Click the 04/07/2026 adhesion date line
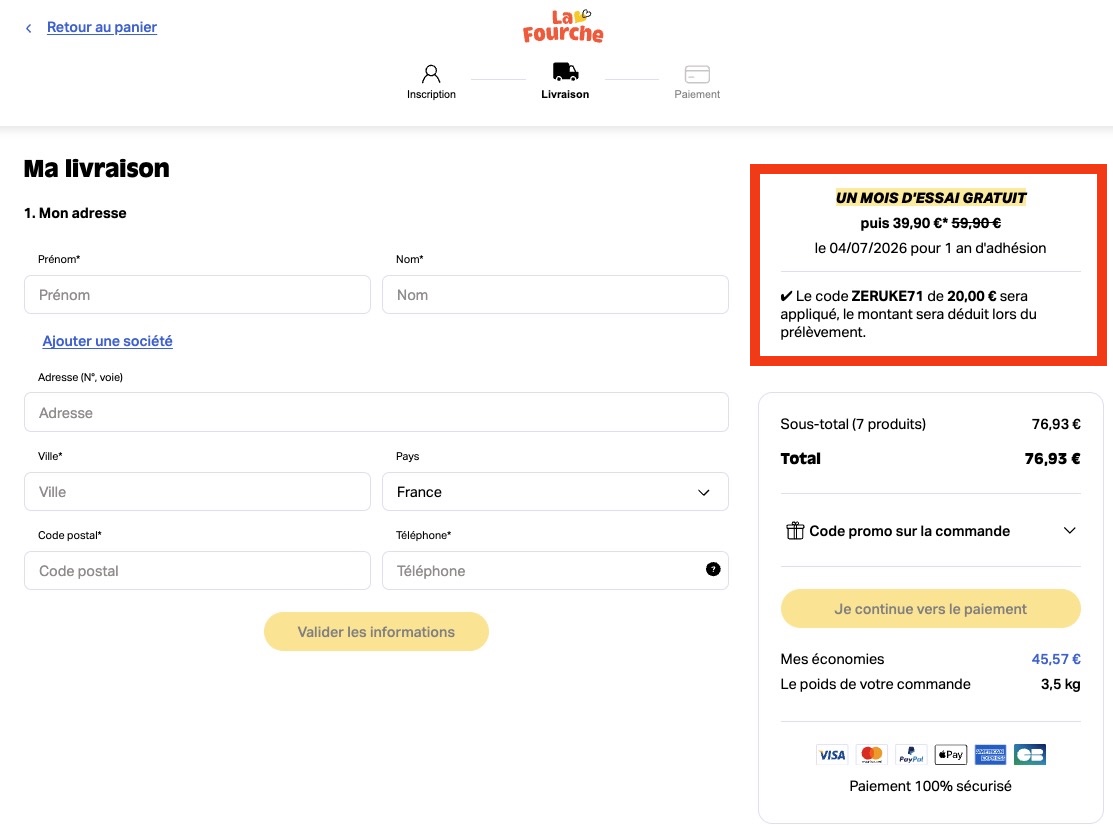 click(x=931, y=248)
